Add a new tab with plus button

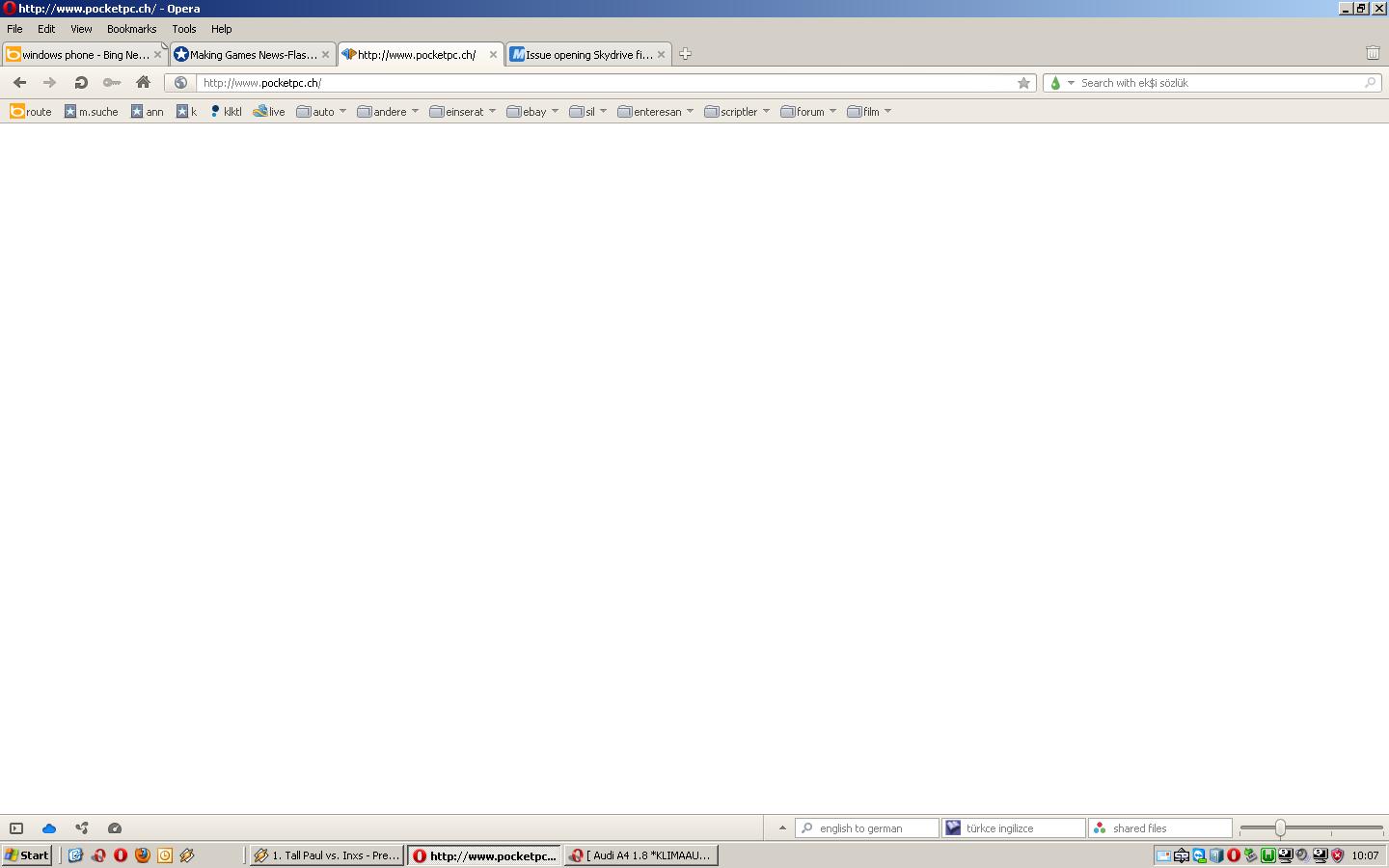(x=685, y=54)
